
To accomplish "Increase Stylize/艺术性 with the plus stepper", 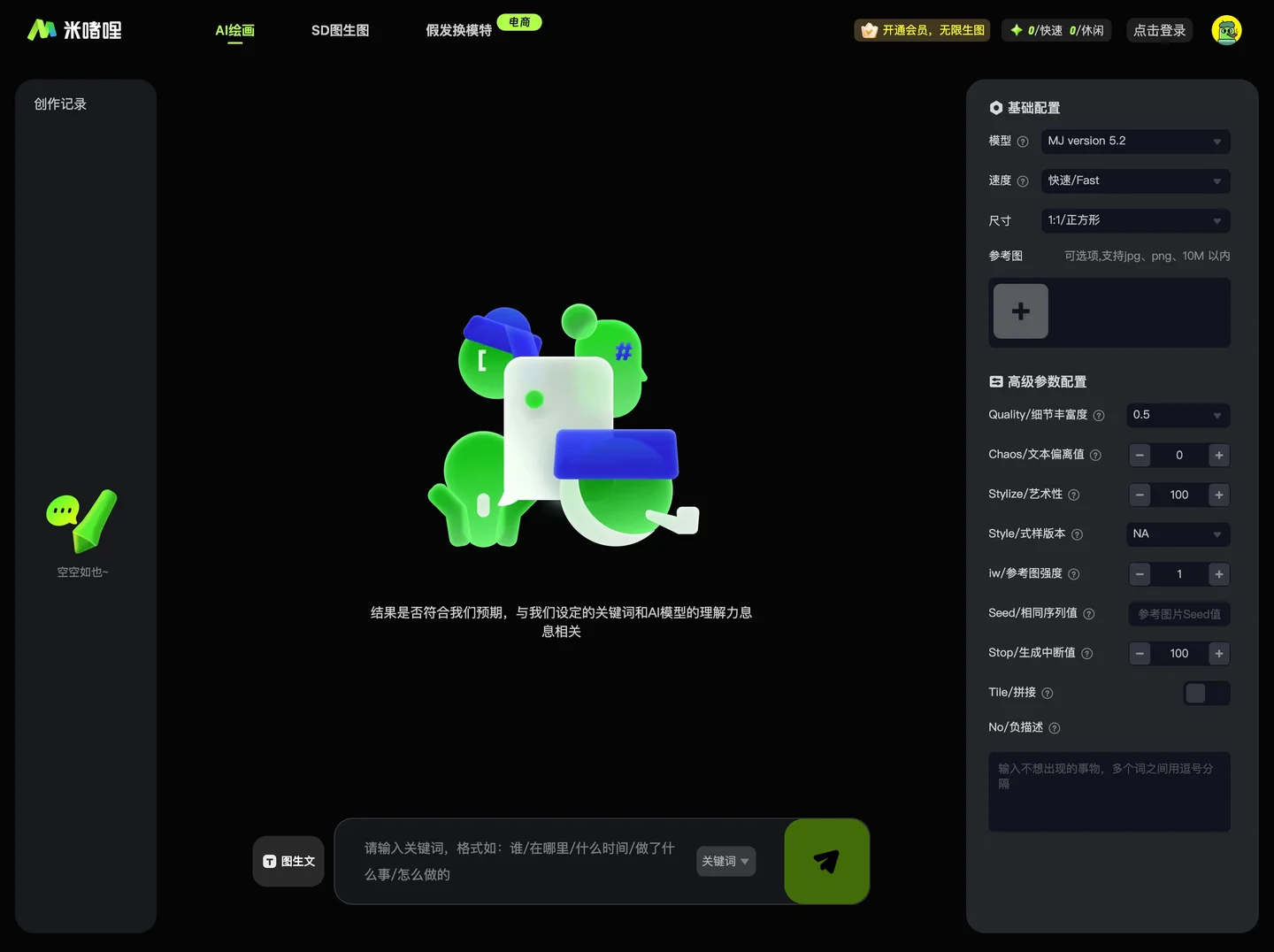I will [x=1218, y=495].
